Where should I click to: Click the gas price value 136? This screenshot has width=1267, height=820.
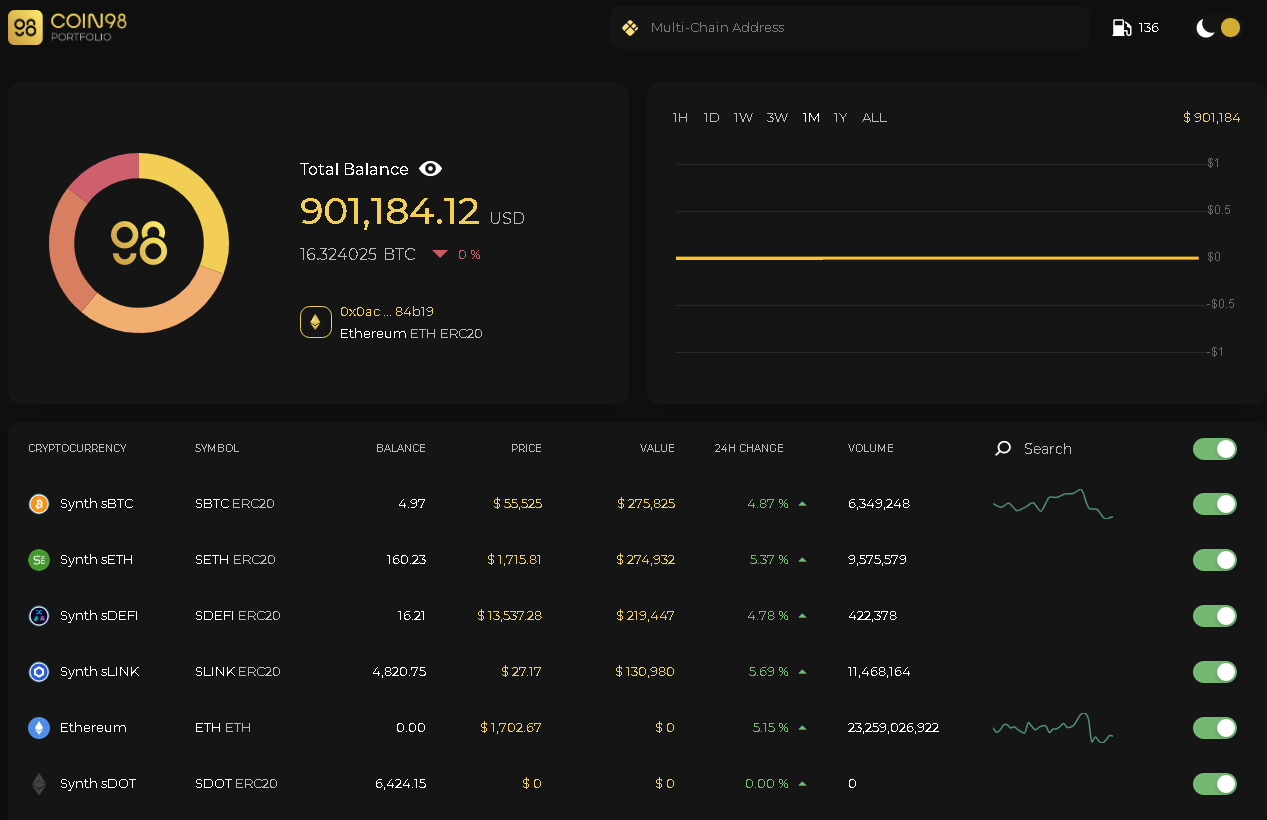1149,28
